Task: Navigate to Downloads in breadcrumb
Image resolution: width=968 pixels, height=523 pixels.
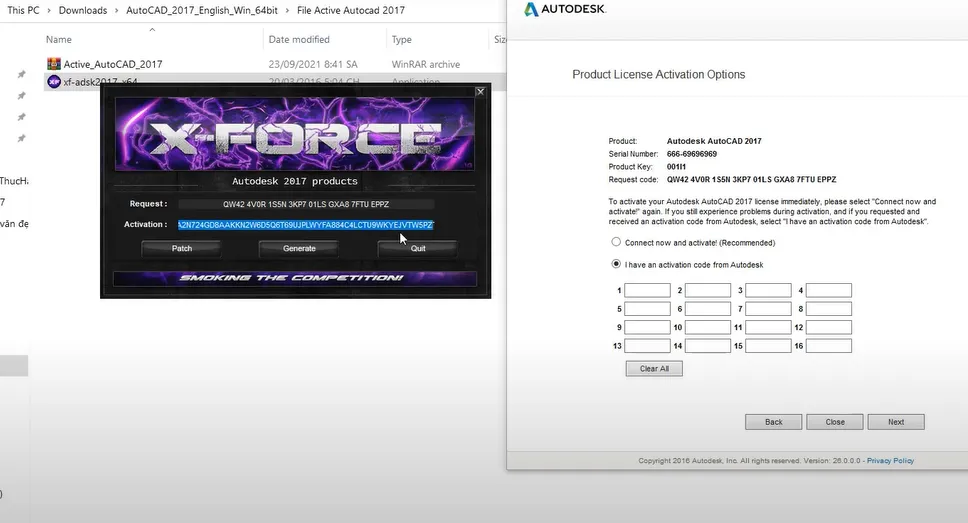Action: click(x=83, y=10)
